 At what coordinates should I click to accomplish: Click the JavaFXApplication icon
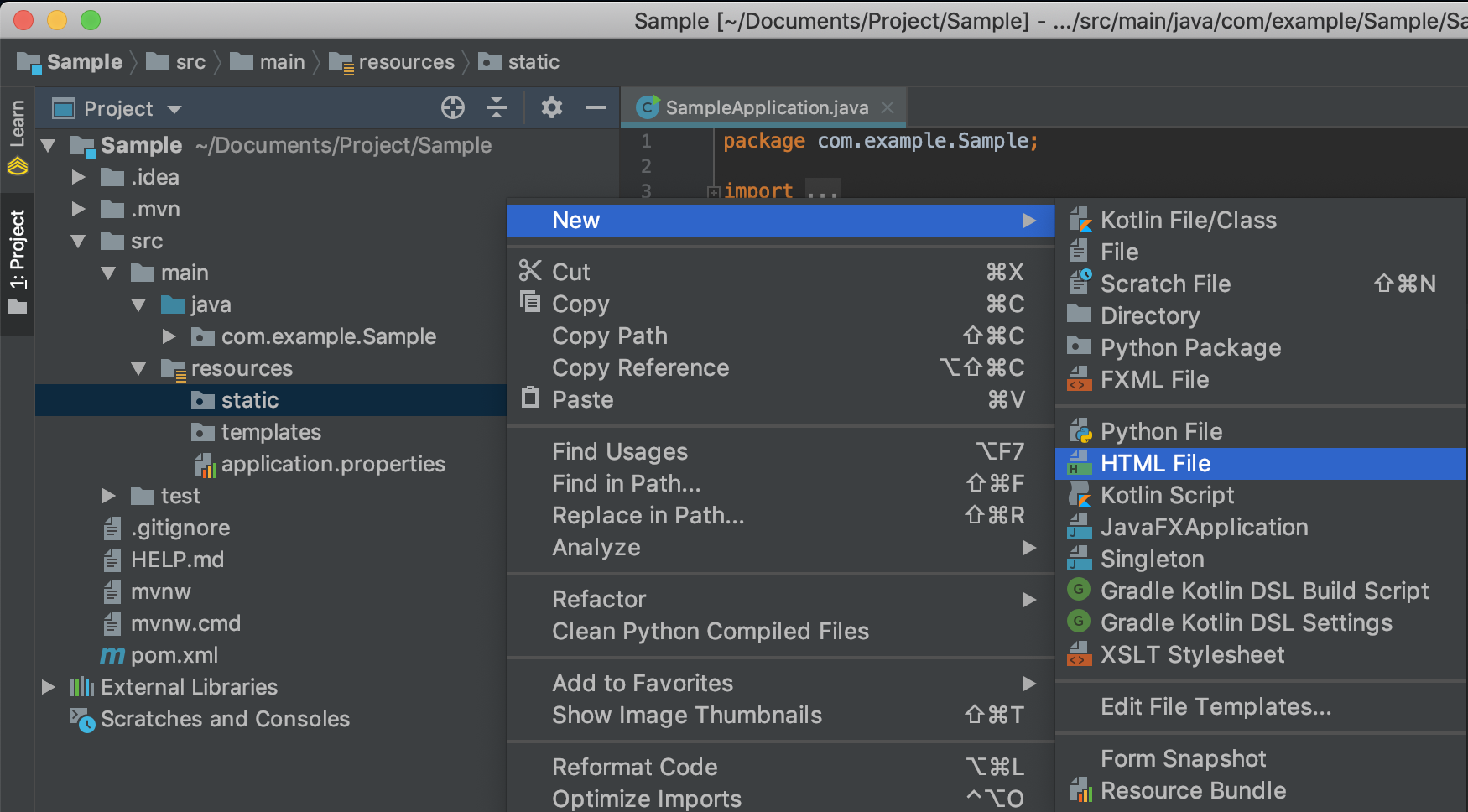pos(1079,527)
